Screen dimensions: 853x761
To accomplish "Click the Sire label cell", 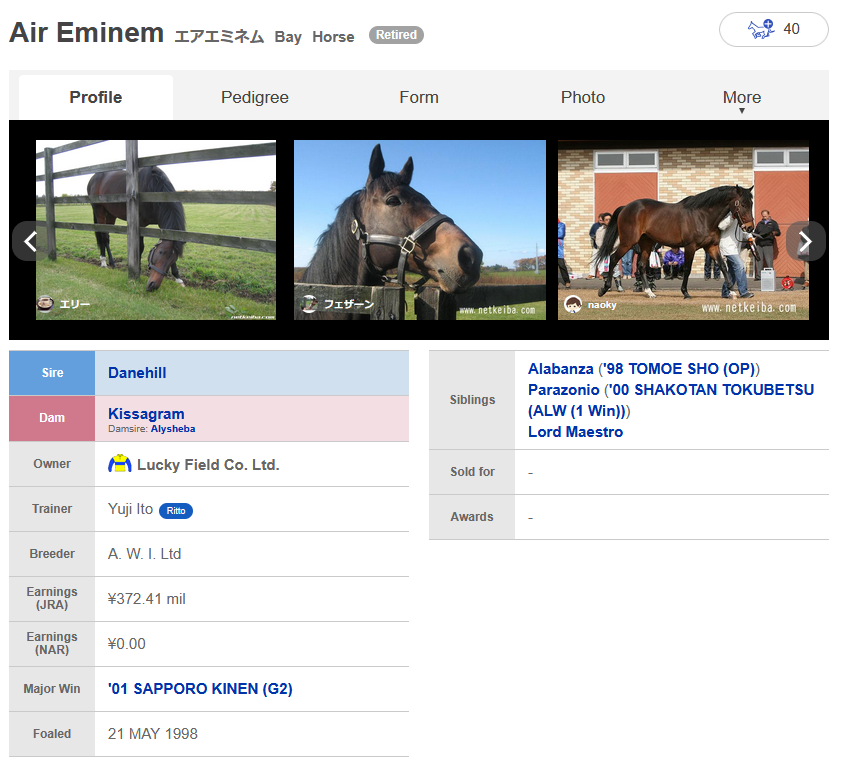I will pos(52,373).
